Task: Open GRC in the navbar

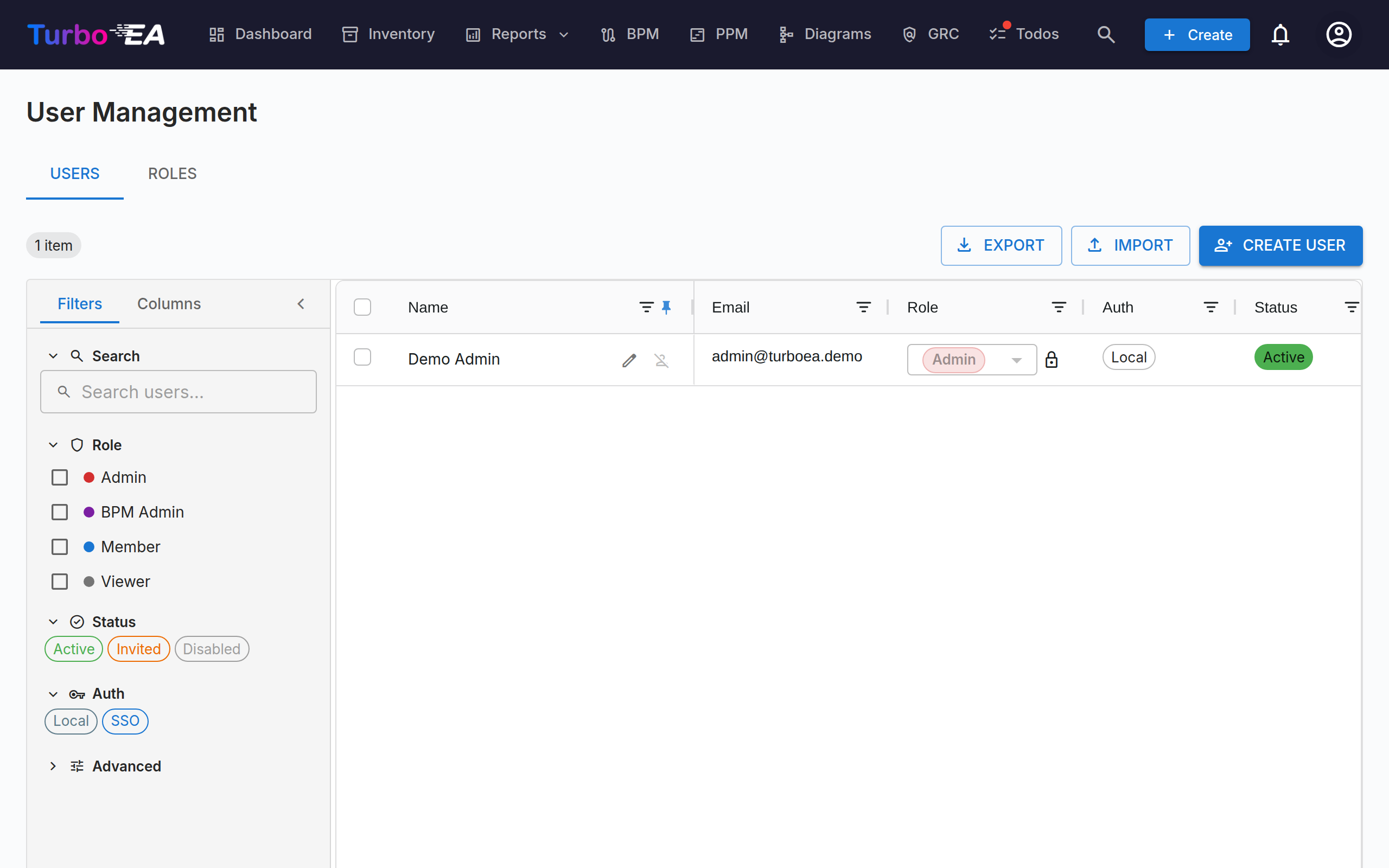Action: click(931, 34)
